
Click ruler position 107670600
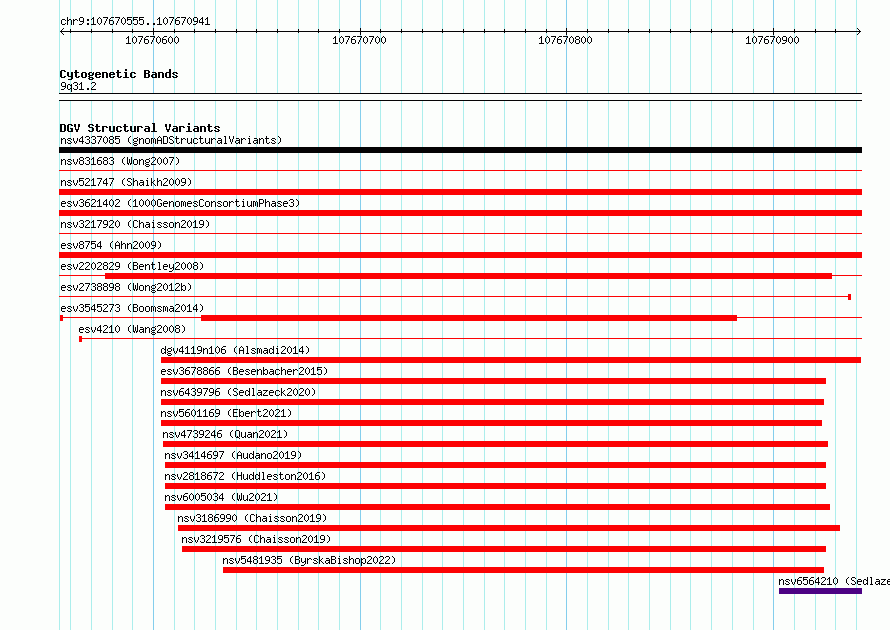click(x=152, y=40)
